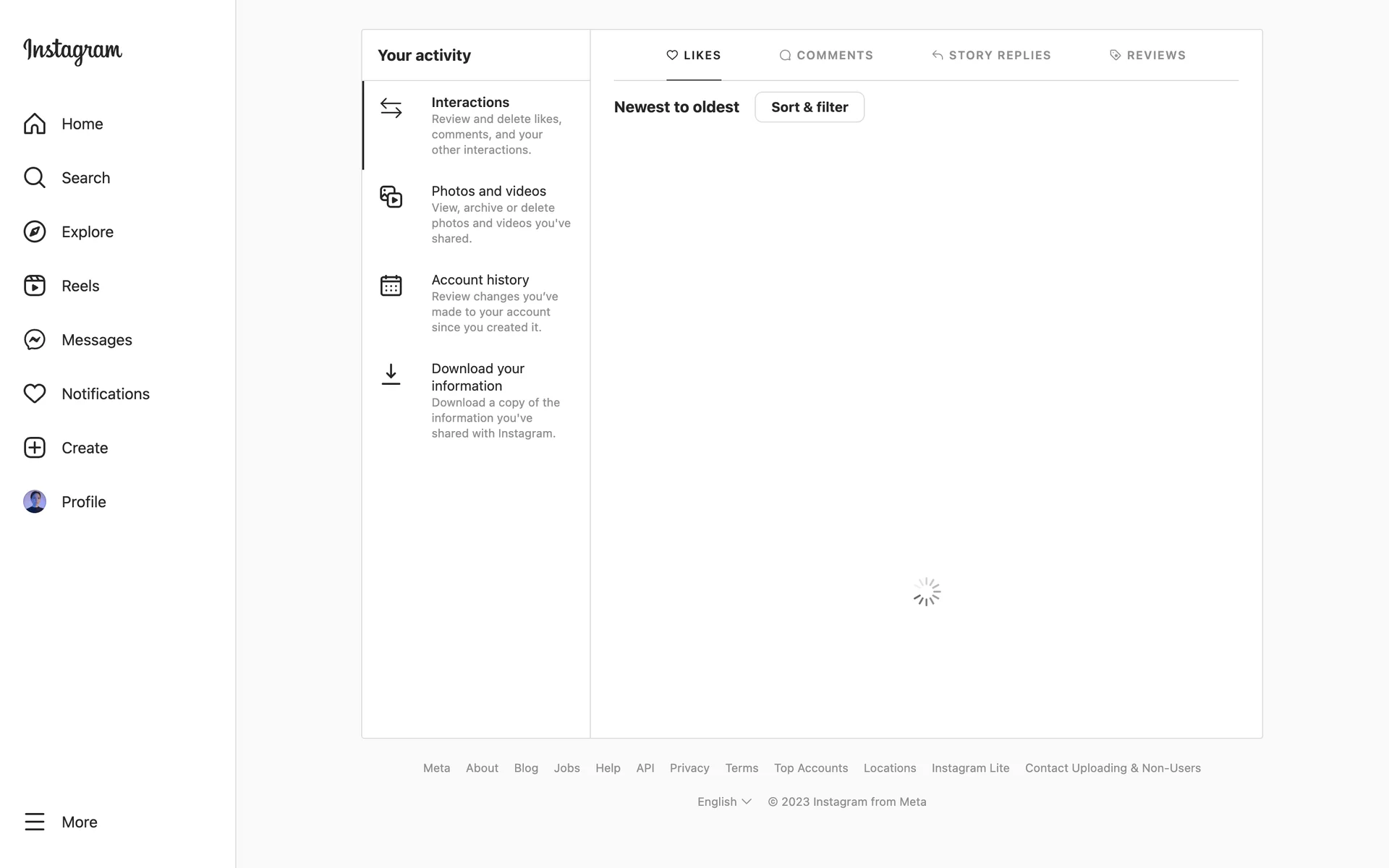The image size is (1389, 868).
Task: Open the Account history section
Action: point(480,281)
